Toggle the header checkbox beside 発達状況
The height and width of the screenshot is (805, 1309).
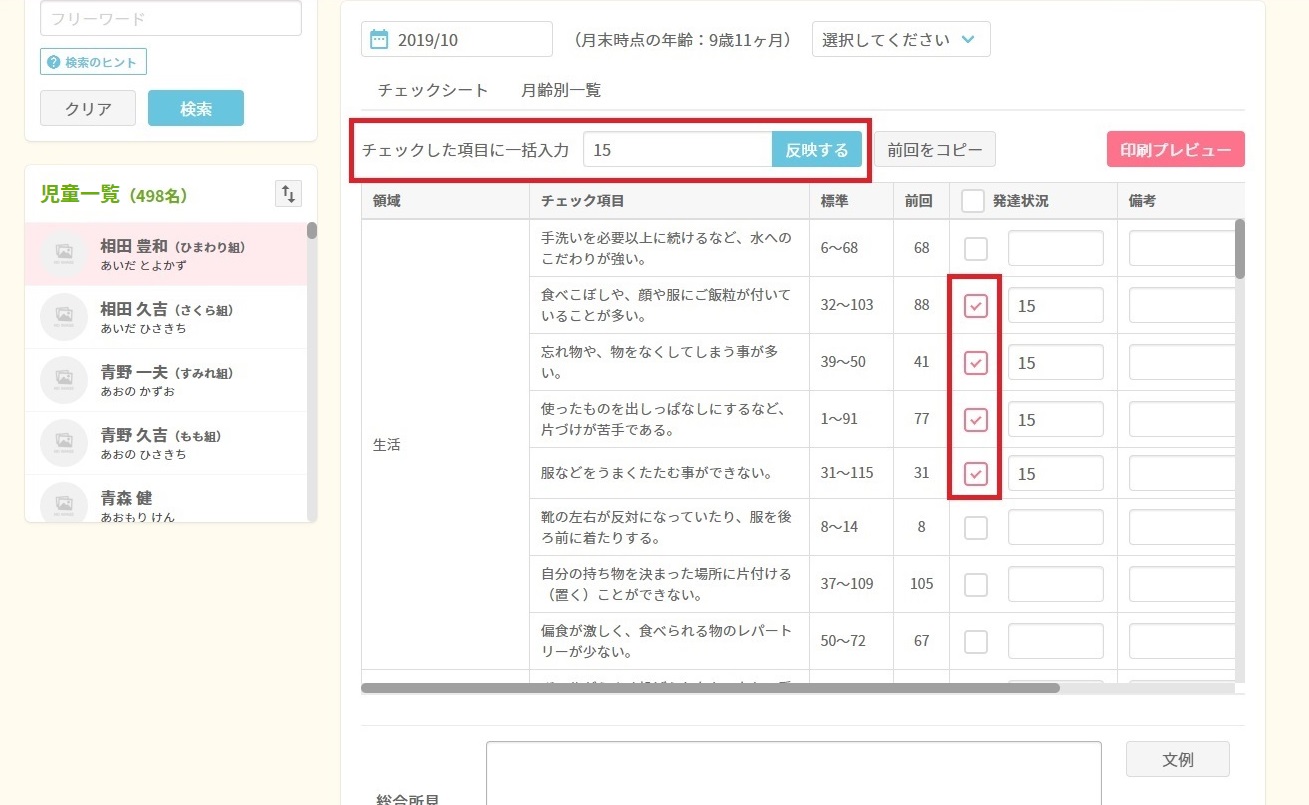tap(973, 201)
